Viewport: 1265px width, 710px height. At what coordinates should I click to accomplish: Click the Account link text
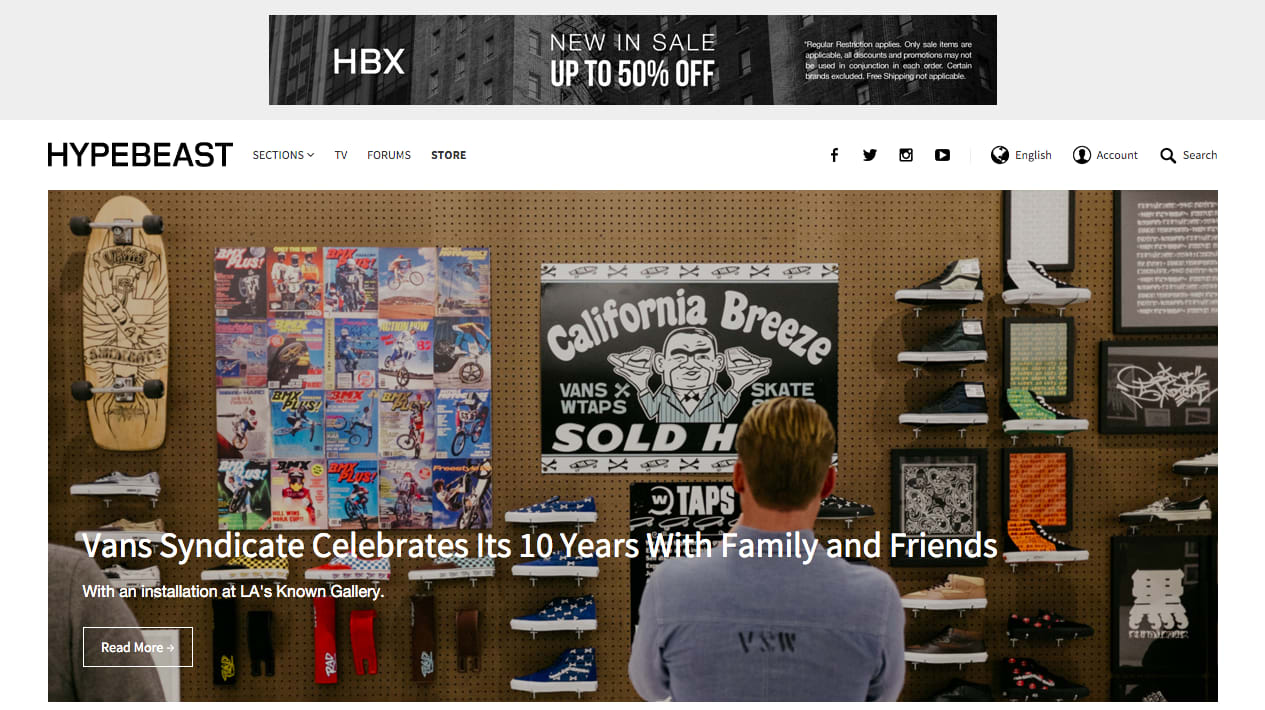click(x=1117, y=155)
